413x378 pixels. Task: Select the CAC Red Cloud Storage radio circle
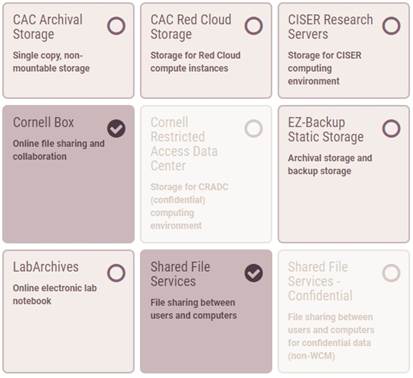tap(254, 26)
